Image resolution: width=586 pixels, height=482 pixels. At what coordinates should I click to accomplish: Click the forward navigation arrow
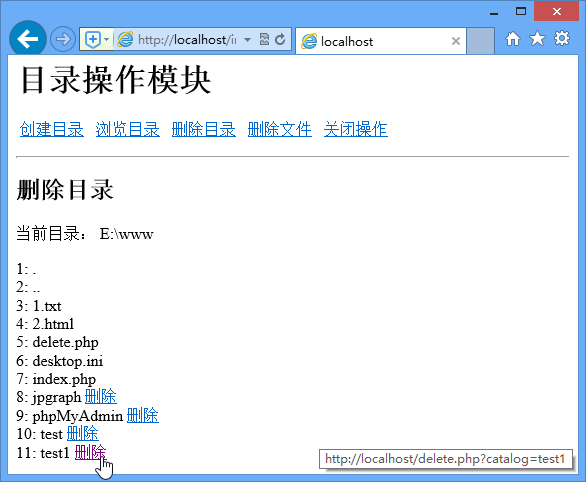pos(63,39)
